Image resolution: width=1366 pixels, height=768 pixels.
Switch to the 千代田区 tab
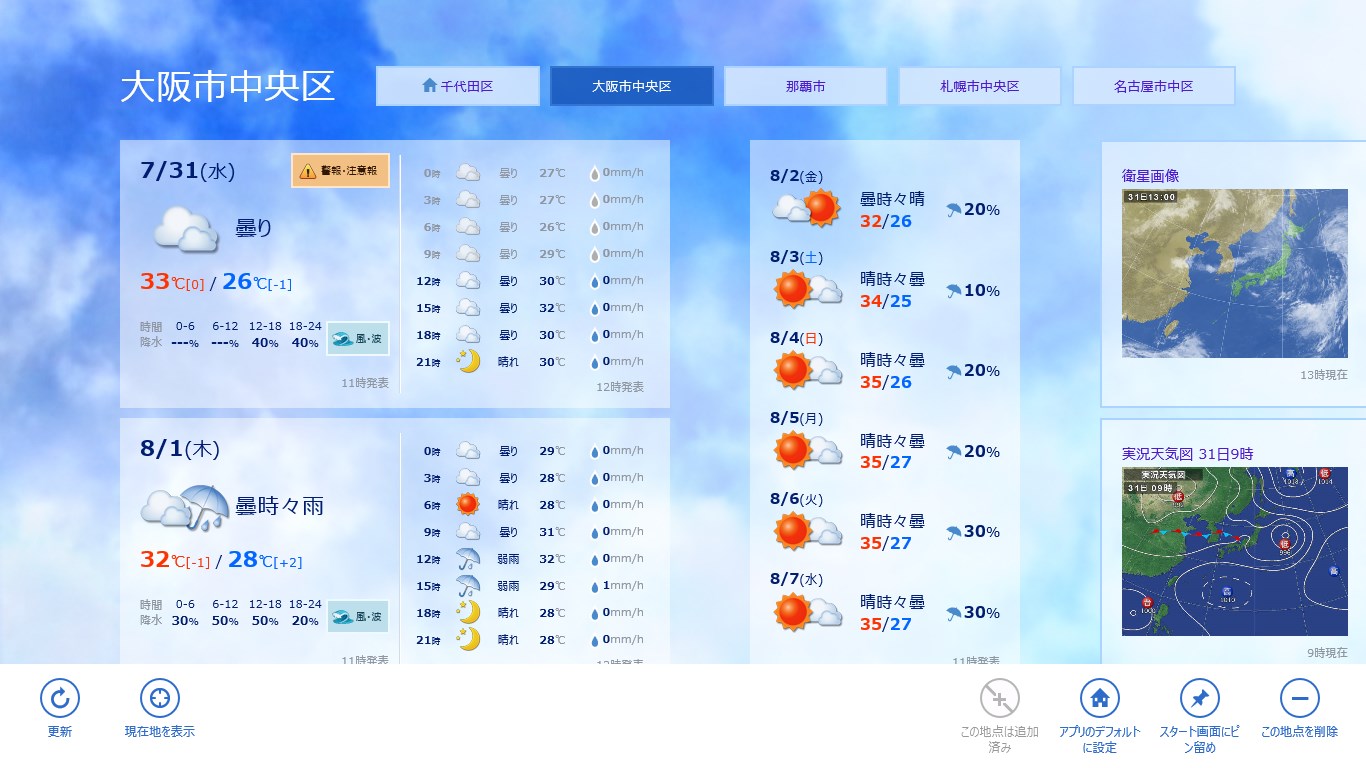(x=458, y=86)
